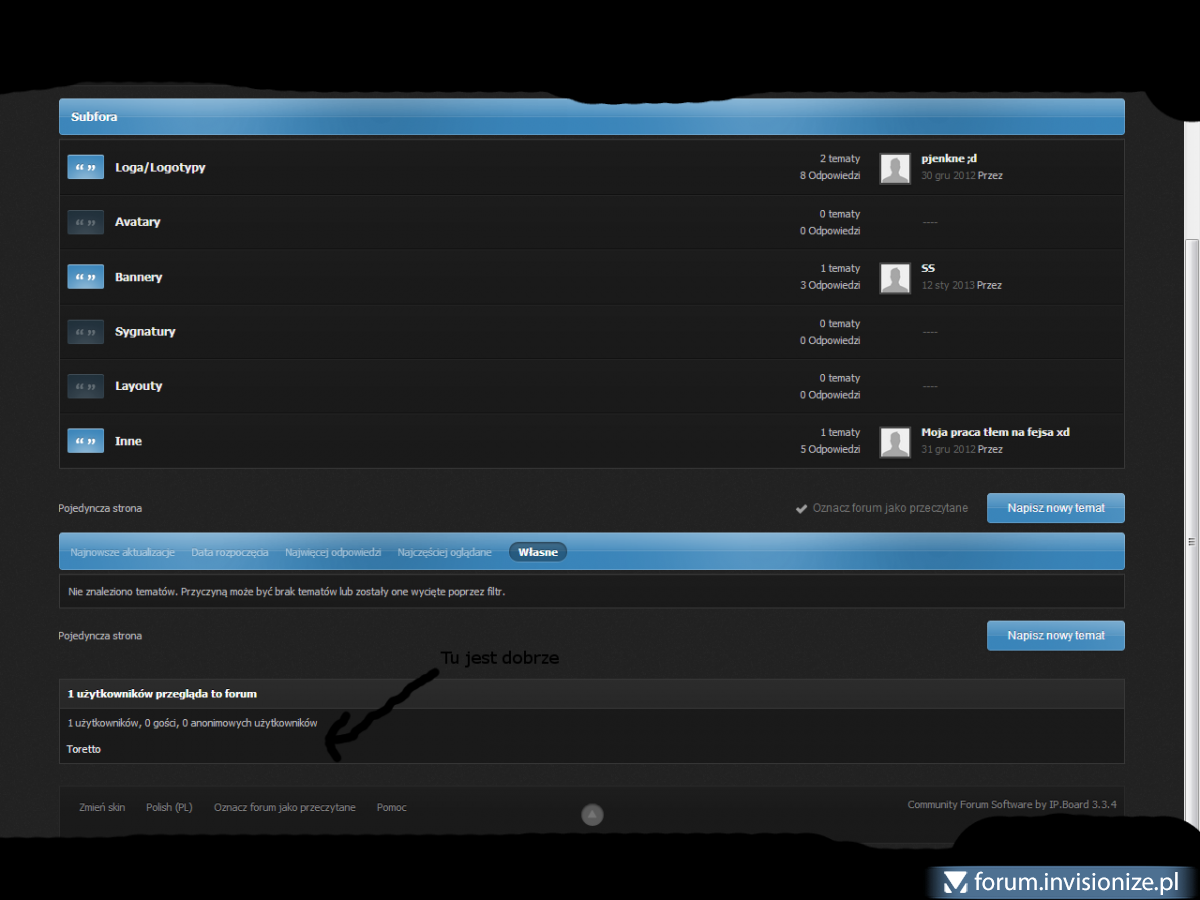Open the 'Moja praca tłem na fejsa xd' topic
Image resolution: width=1200 pixels, height=900 pixels.
click(995, 432)
